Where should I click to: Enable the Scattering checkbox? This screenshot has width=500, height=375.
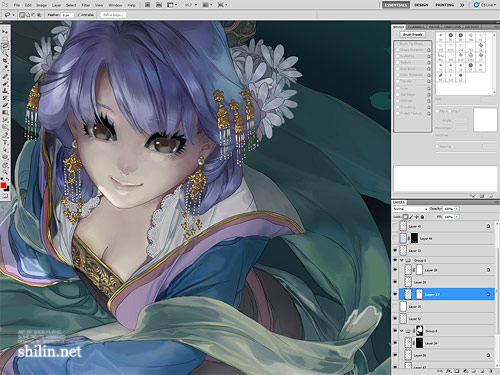click(397, 56)
